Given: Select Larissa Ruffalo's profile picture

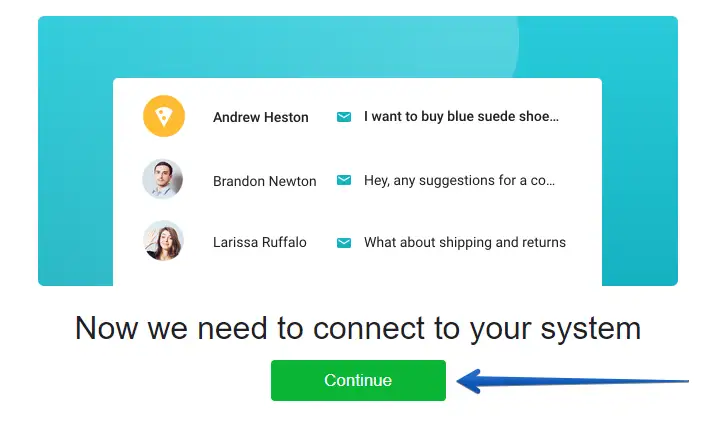Looking at the screenshot, I should click(163, 242).
